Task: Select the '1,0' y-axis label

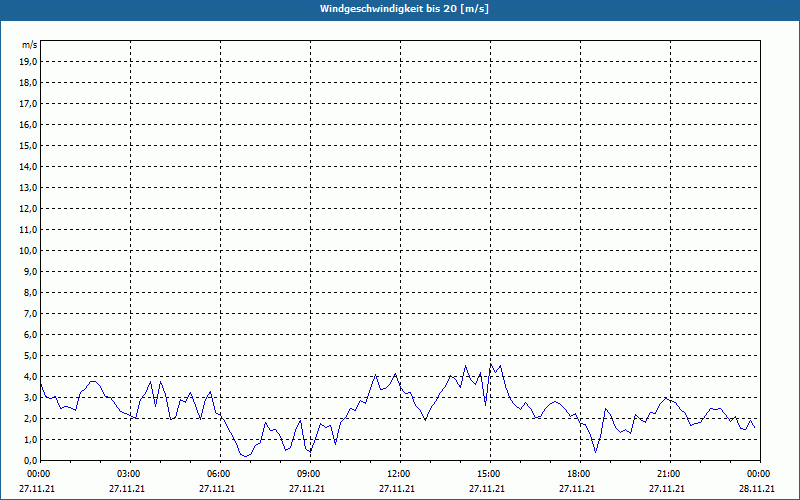Action: point(30,439)
